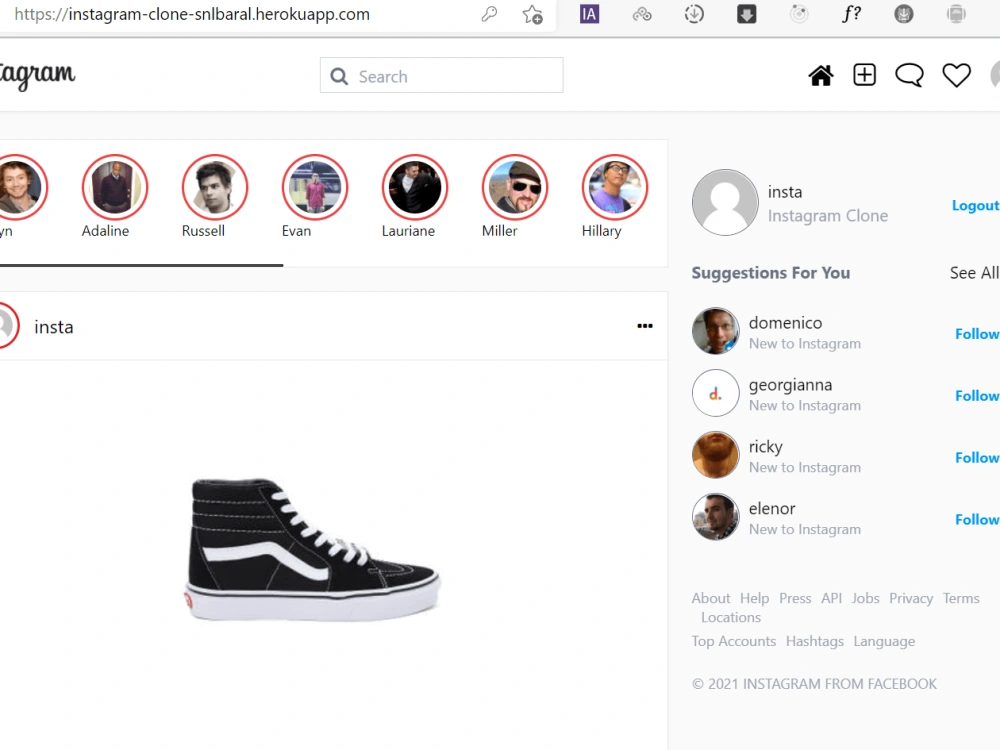Watch Hillary's story
The image size is (1000, 750).
[615, 187]
